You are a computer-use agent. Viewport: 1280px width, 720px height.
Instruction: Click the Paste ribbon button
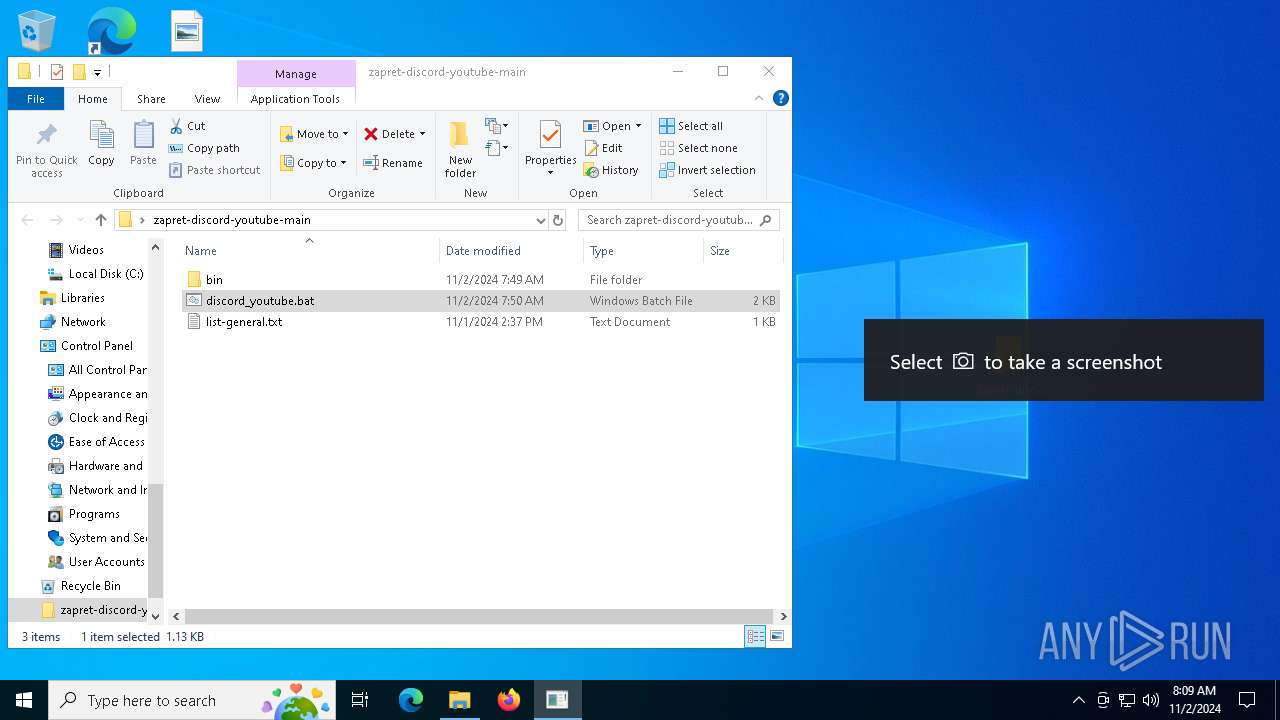pyautogui.click(x=143, y=144)
